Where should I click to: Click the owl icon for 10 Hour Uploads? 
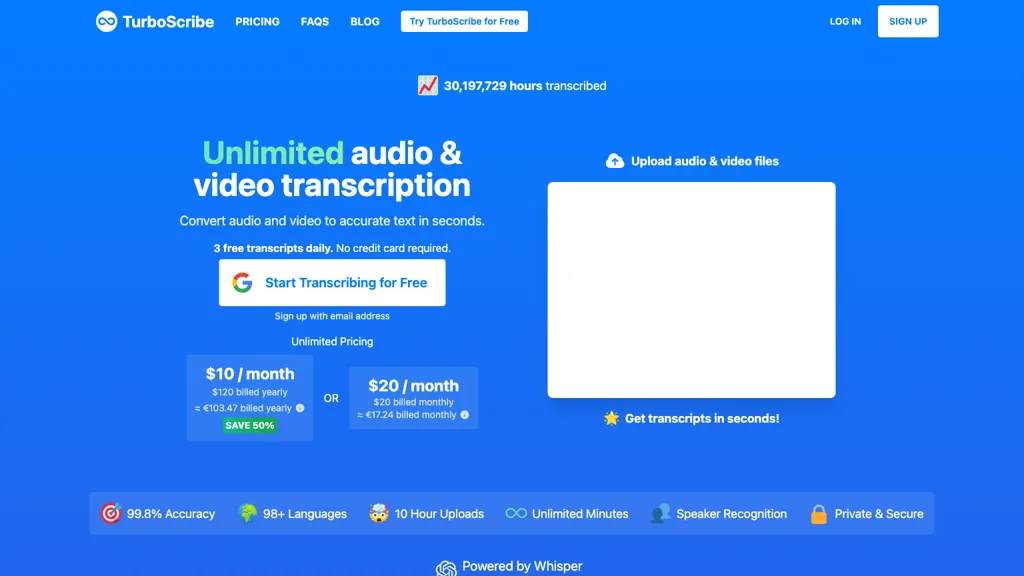(x=378, y=513)
